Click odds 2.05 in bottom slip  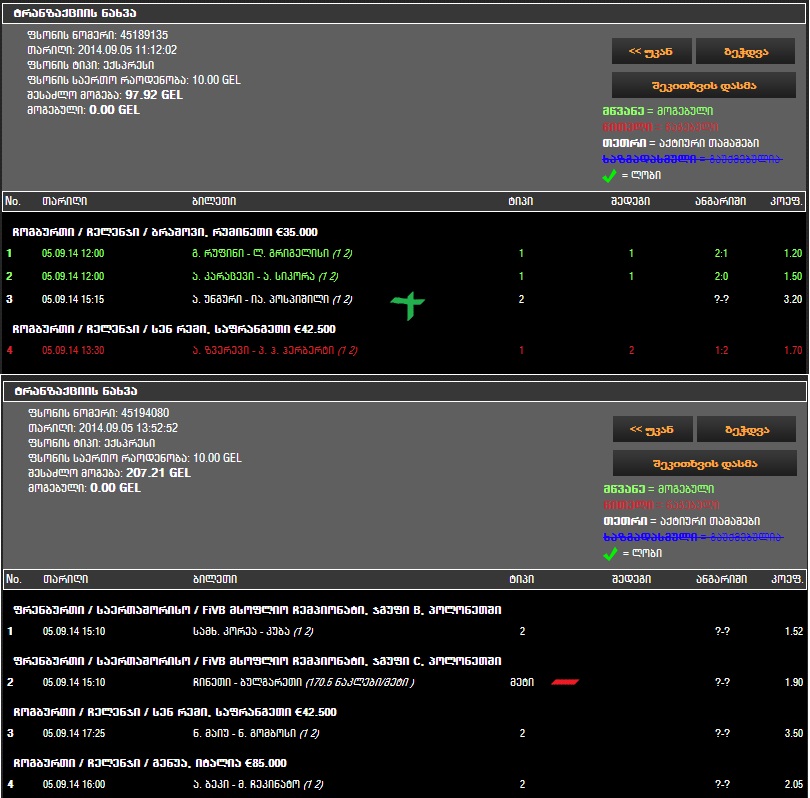[793, 784]
